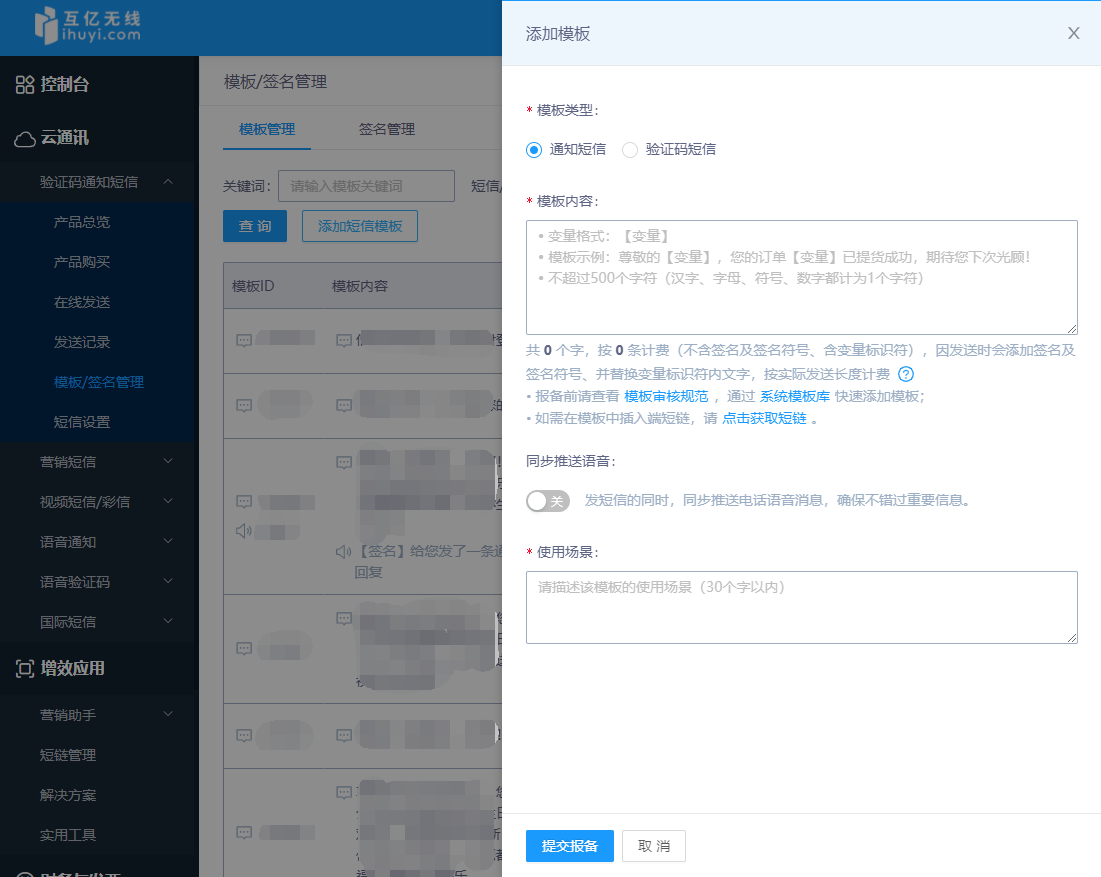This screenshot has height=877, width=1101.
Task: Select the 验证码短信 radio button
Action: [630, 150]
